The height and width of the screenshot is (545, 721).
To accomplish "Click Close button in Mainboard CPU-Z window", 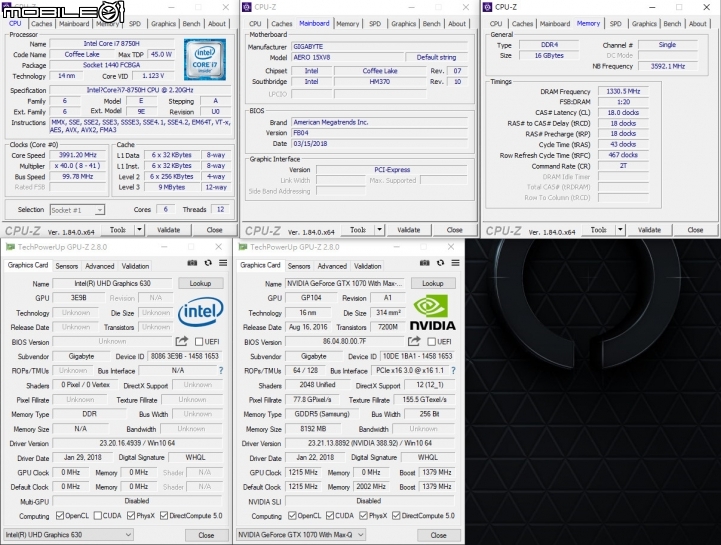I will [x=454, y=229].
